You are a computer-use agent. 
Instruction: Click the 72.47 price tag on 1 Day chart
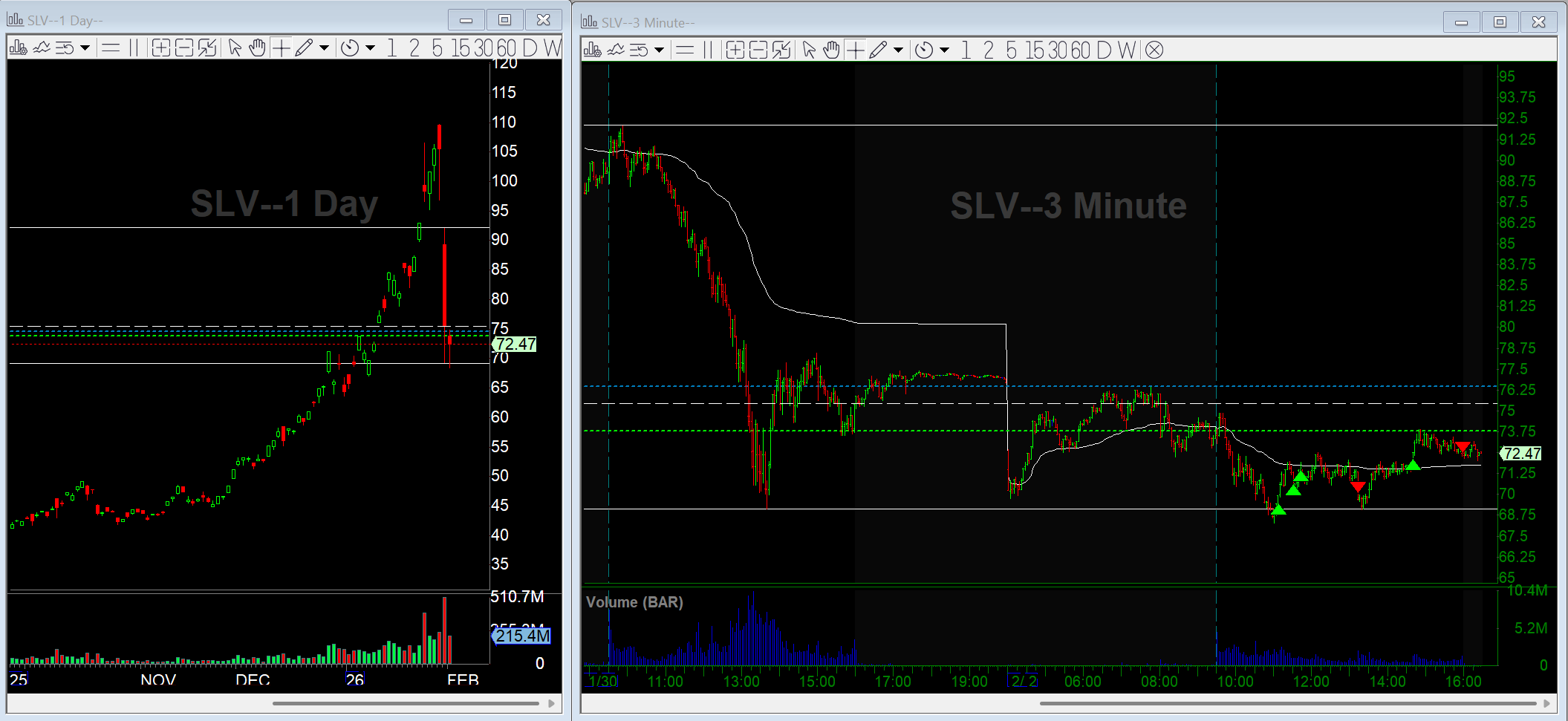pyautogui.click(x=514, y=344)
